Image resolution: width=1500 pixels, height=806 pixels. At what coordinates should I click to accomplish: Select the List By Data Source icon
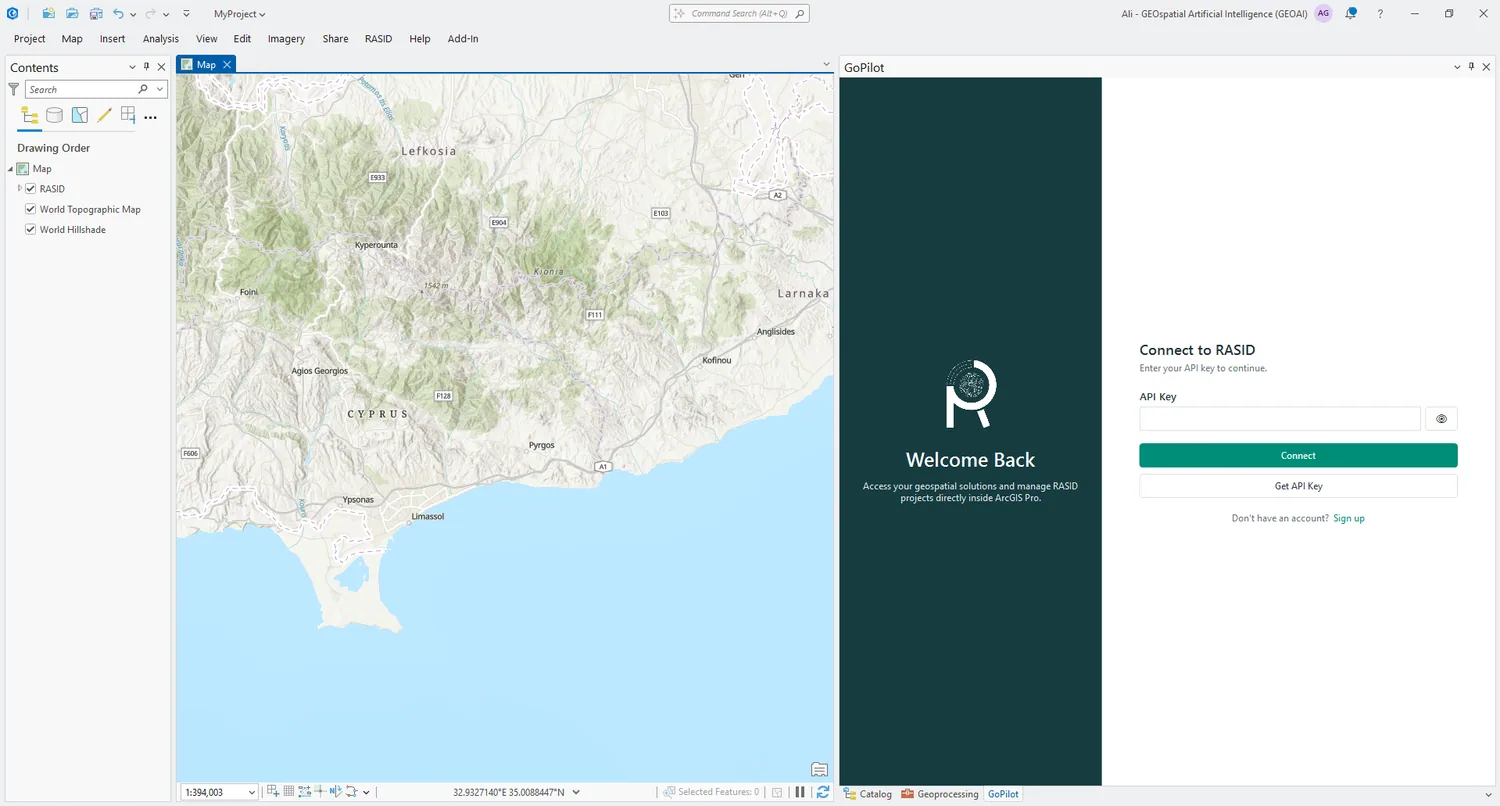(55, 116)
